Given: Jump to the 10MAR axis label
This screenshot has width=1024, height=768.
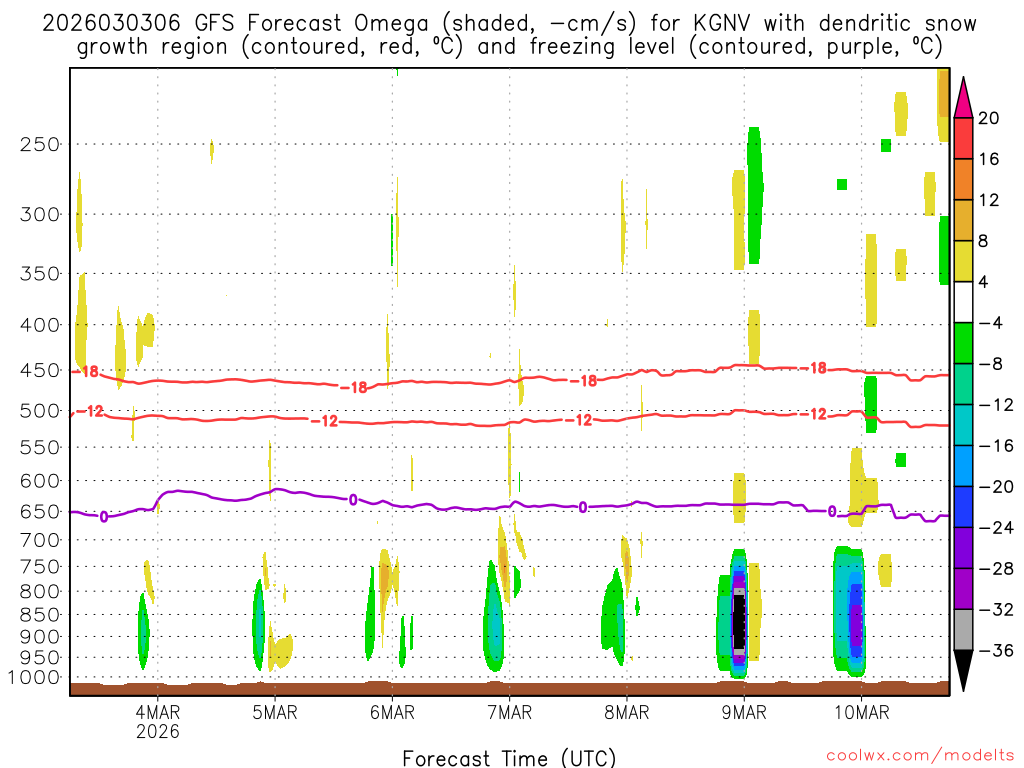Looking at the screenshot, I should tap(860, 712).
